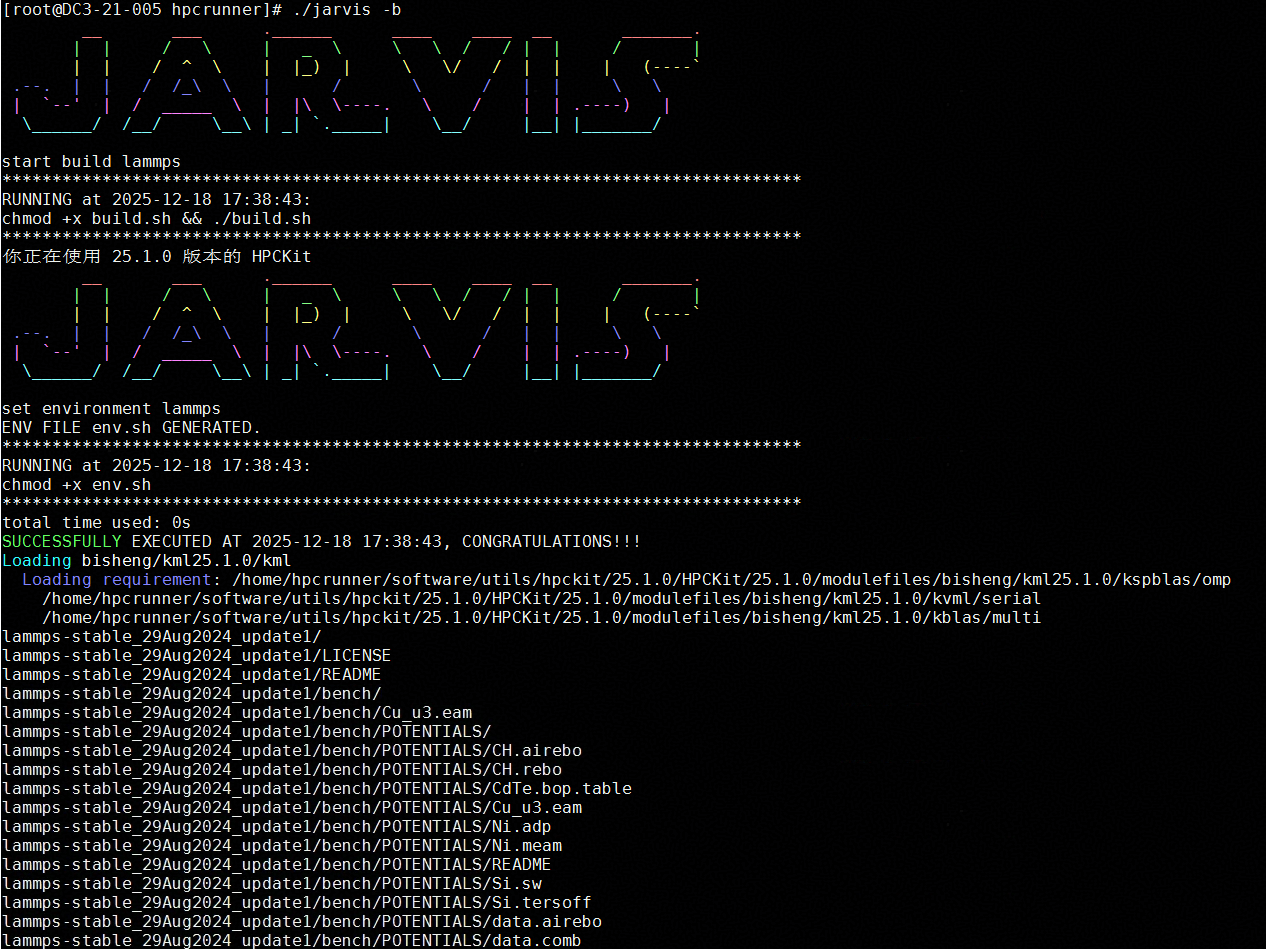Click the module path ending in kspblas/omp
Image resolution: width=1266 pixels, height=950 pixels.
731,579
